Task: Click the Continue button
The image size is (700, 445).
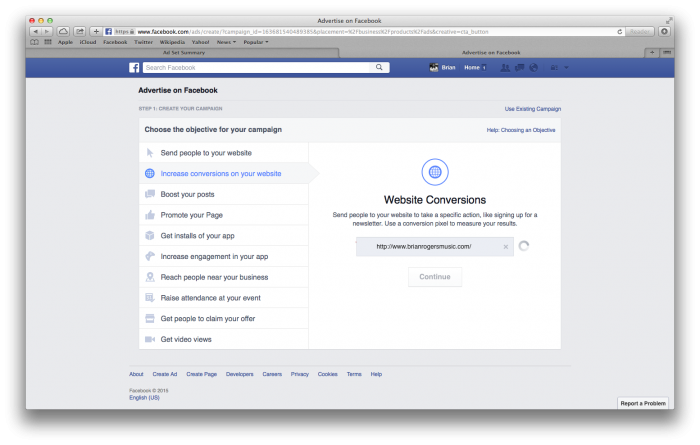Action: pyautogui.click(x=435, y=277)
